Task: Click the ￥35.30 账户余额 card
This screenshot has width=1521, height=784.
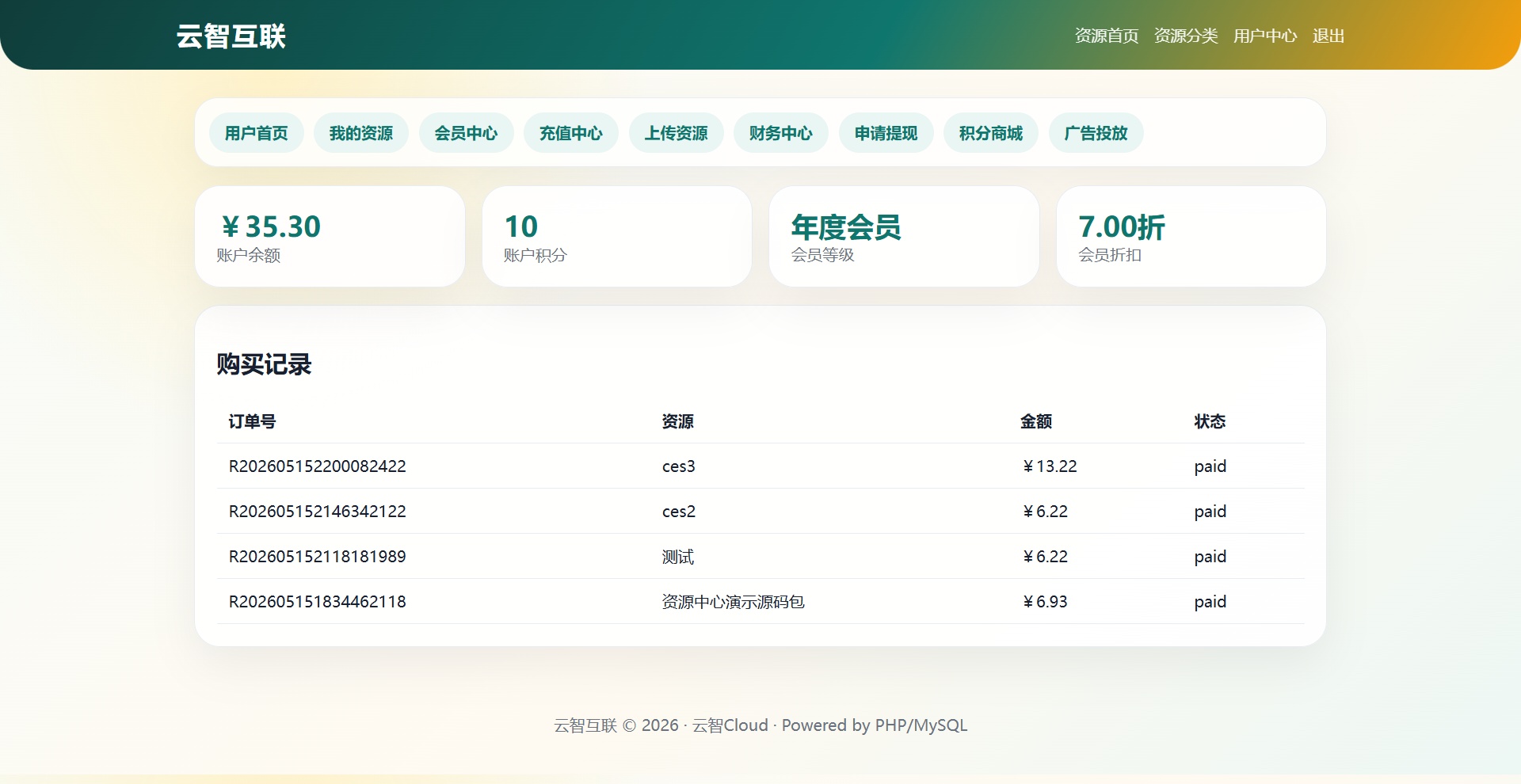Action: pos(330,236)
